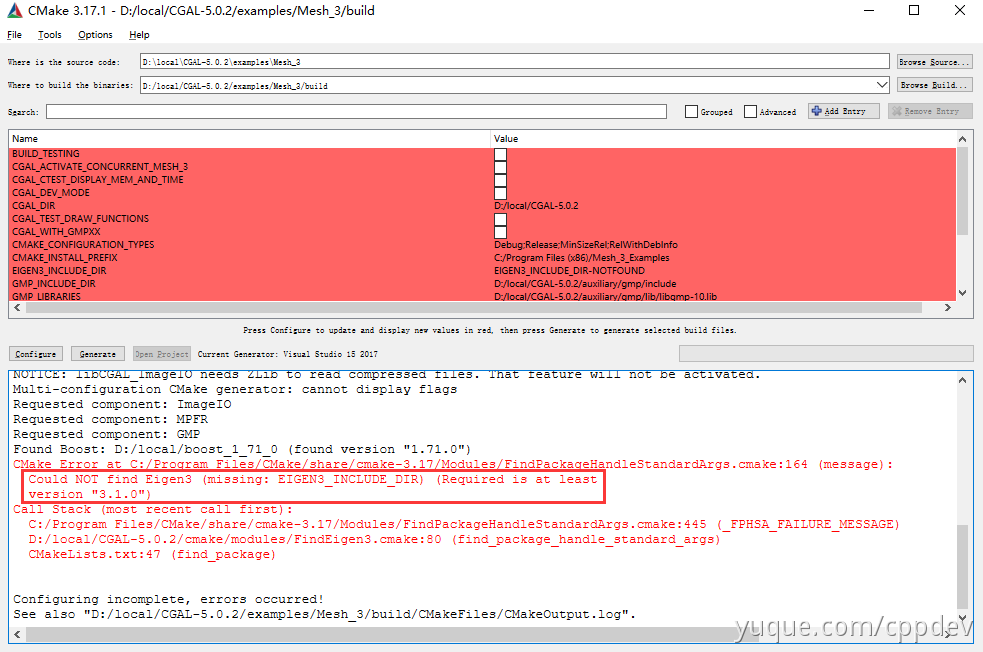Click 'Configuring incomplete, errors occurred!' line
983x652 pixels.
(169, 599)
